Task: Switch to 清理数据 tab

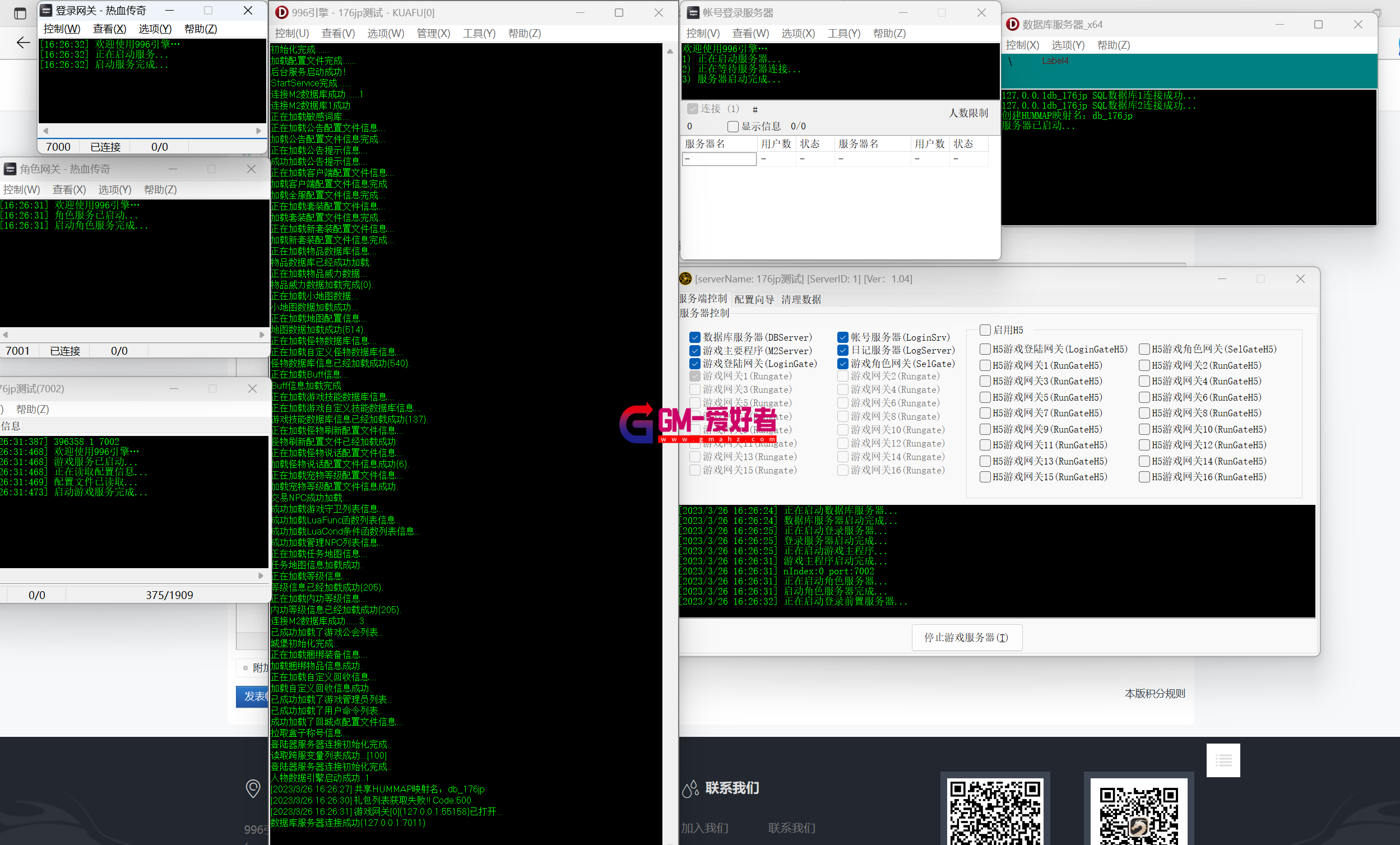Action: tap(801, 299)
